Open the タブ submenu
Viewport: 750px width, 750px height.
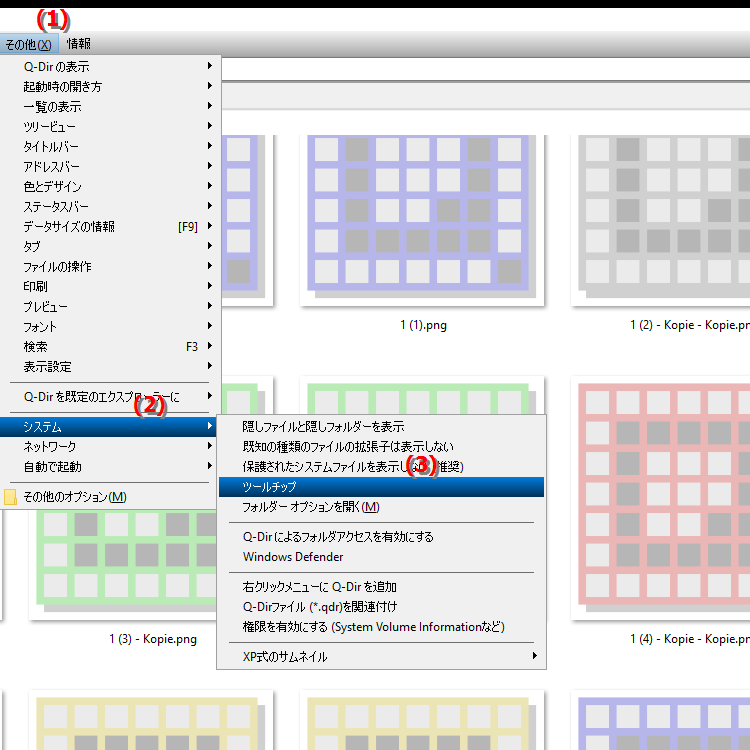click(x=110, y=247)
